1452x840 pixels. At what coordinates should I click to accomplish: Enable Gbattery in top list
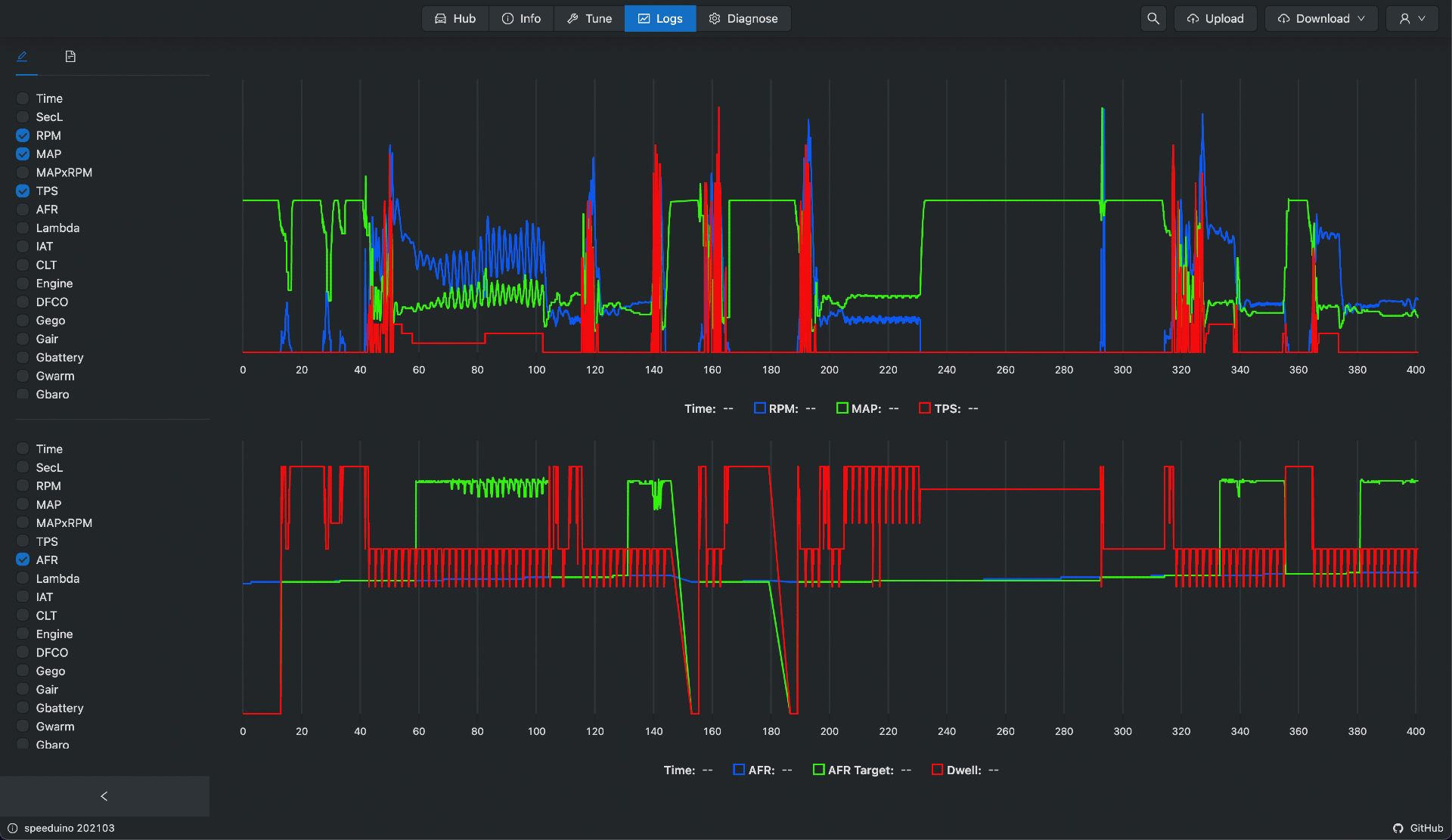(23, 358)
